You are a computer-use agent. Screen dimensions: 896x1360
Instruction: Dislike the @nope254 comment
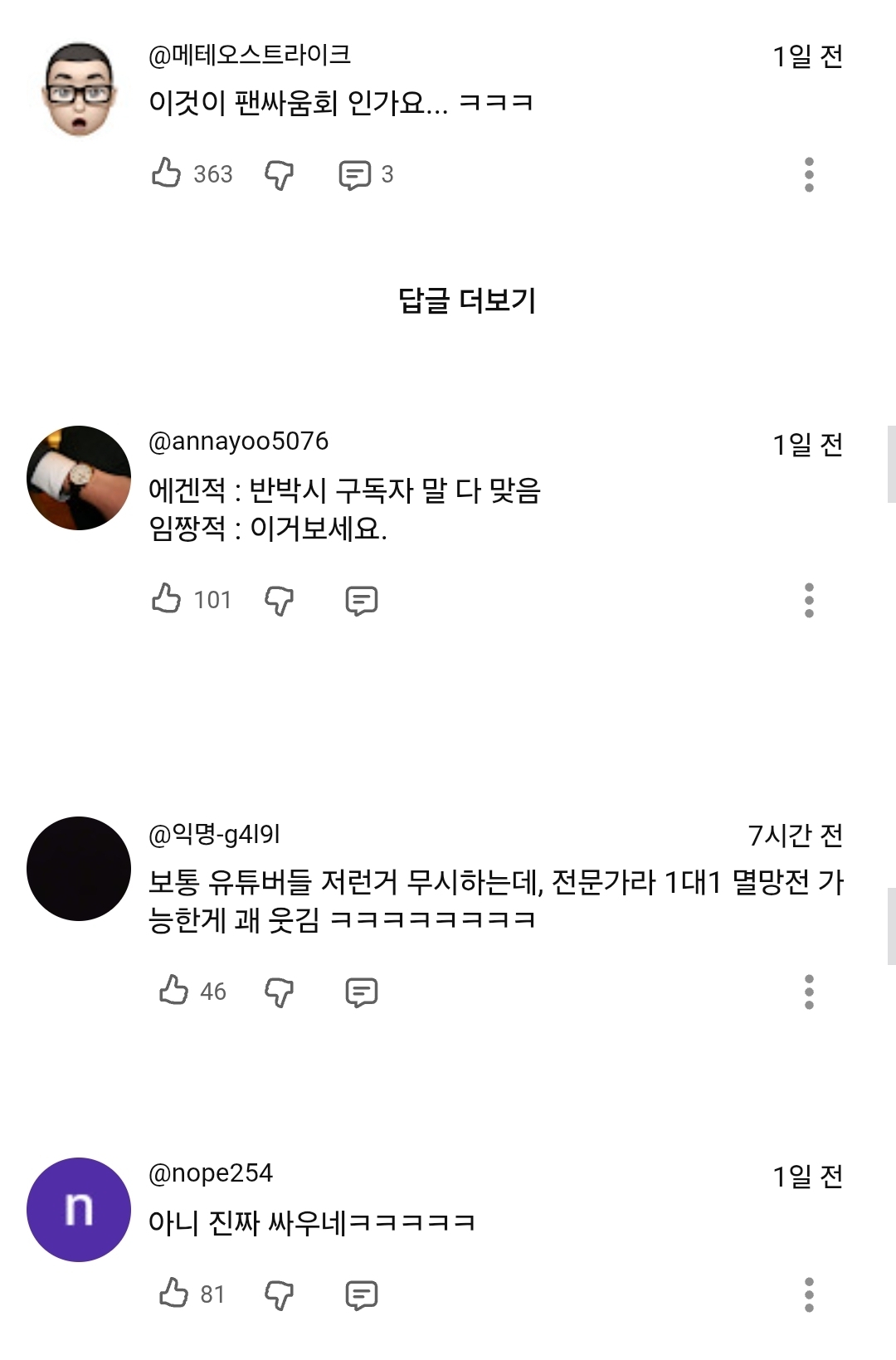(x=279, y=1294)
